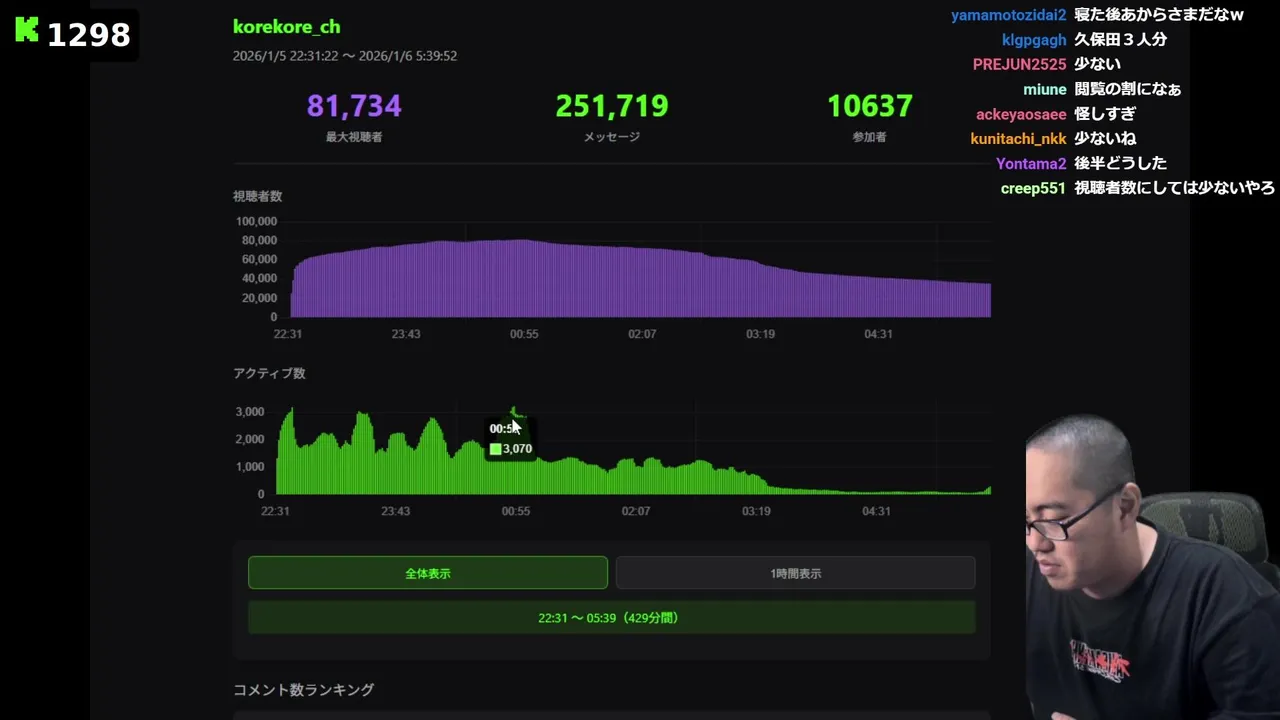Switch to the 1時間表示 view button

pyautogui.click(x=796, y=573)
